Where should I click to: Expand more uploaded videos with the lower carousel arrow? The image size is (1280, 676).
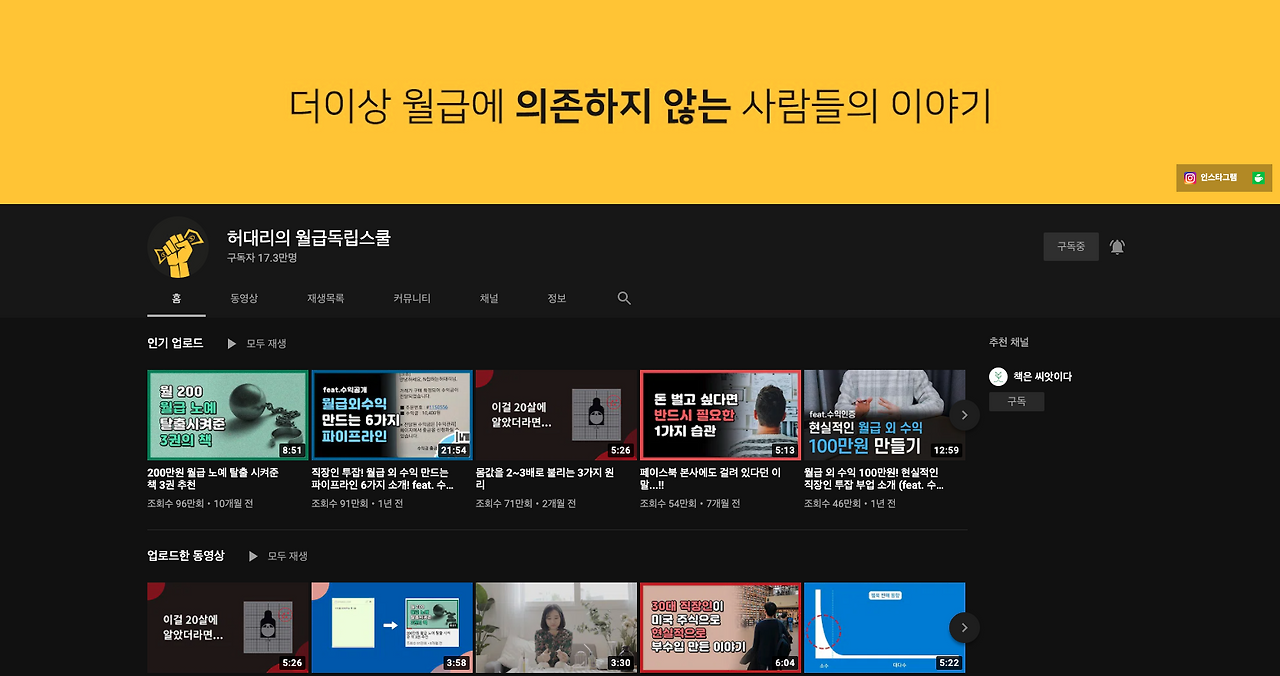963,627
